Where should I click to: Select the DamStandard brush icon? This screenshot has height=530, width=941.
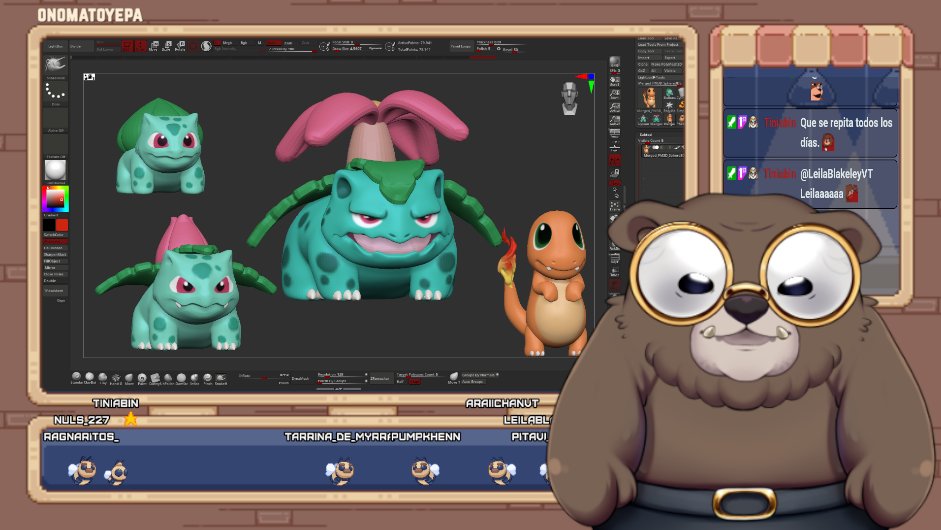pos(181,378)
